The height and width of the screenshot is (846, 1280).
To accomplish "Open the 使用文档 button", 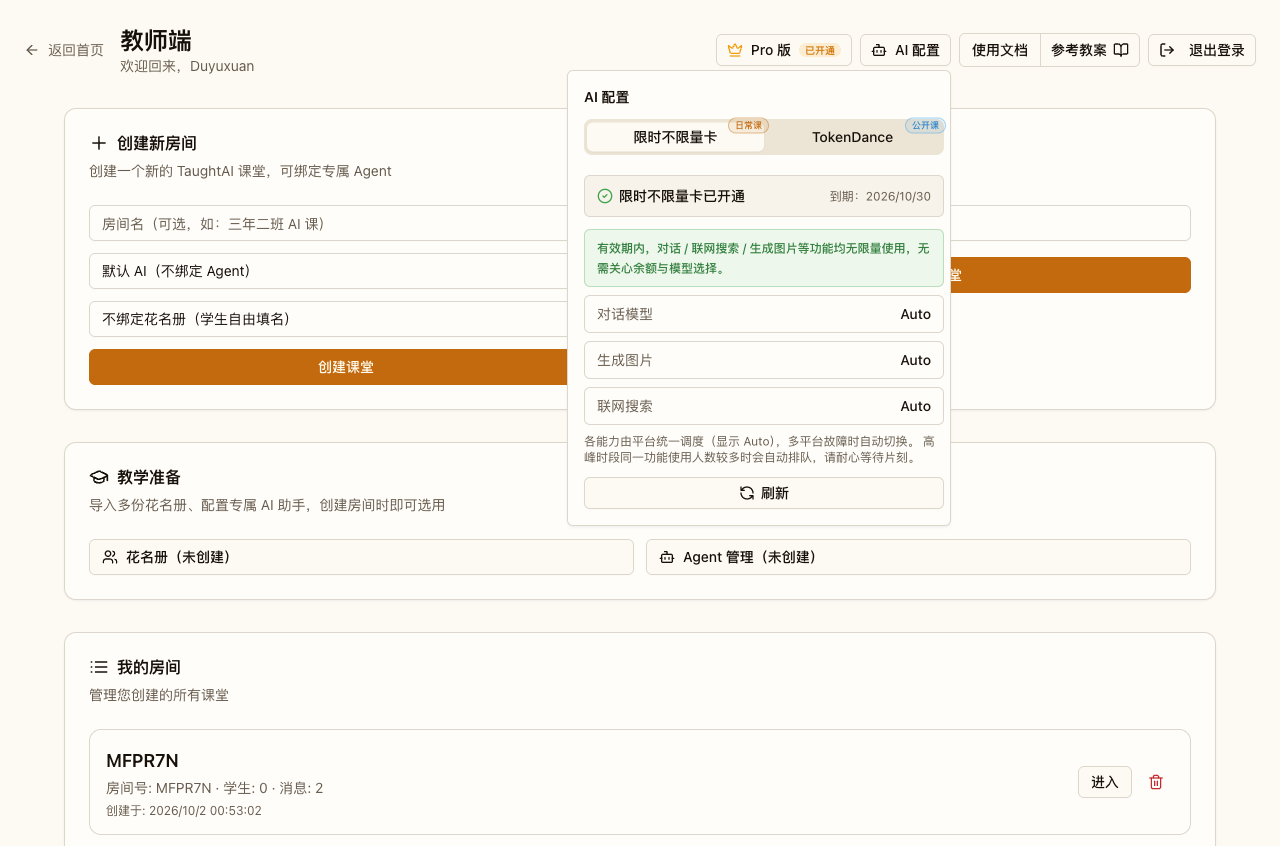I will [x=1000, y=50].
